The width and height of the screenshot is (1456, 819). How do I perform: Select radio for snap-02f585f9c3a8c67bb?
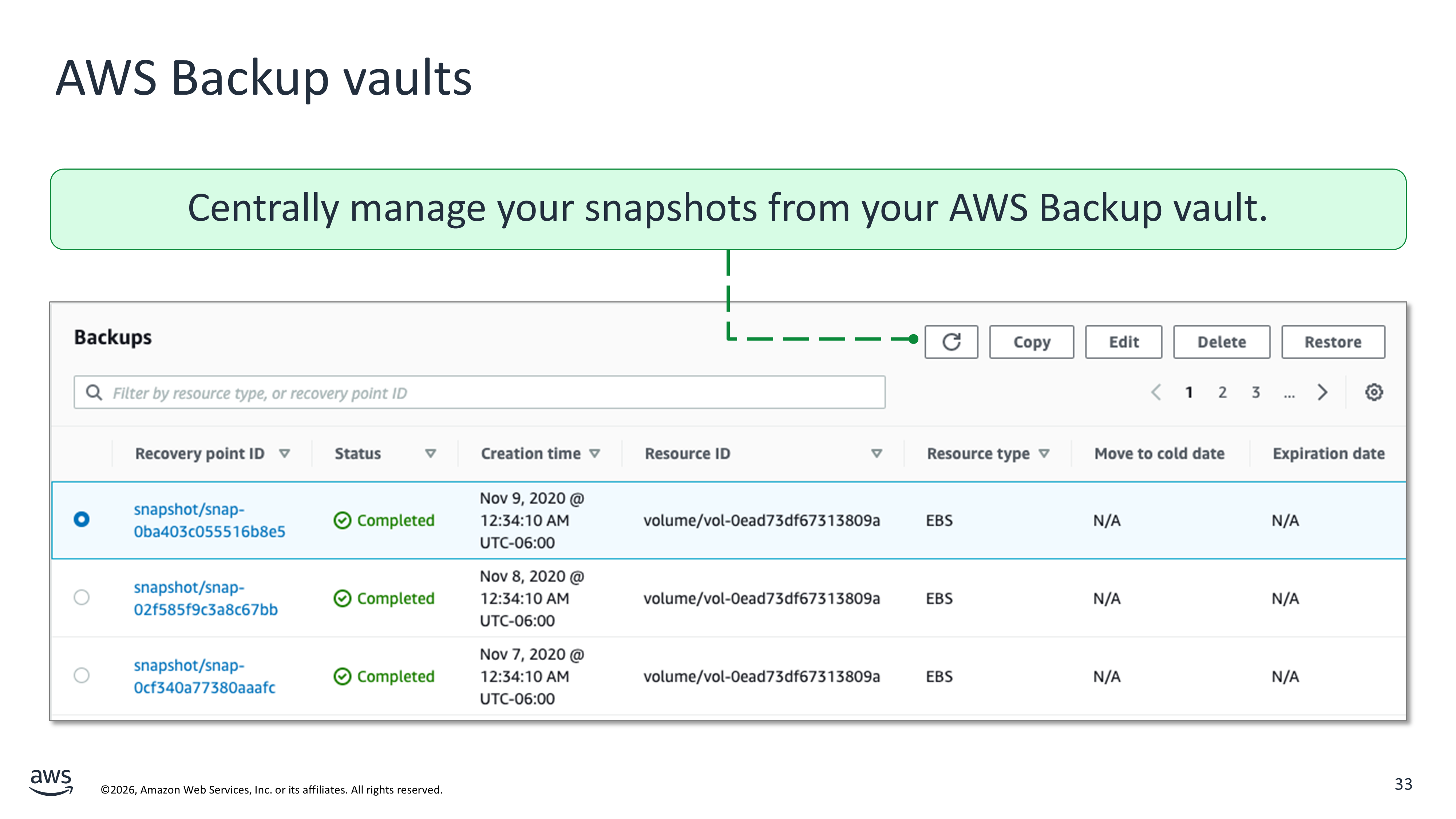[x=82, y=597]
